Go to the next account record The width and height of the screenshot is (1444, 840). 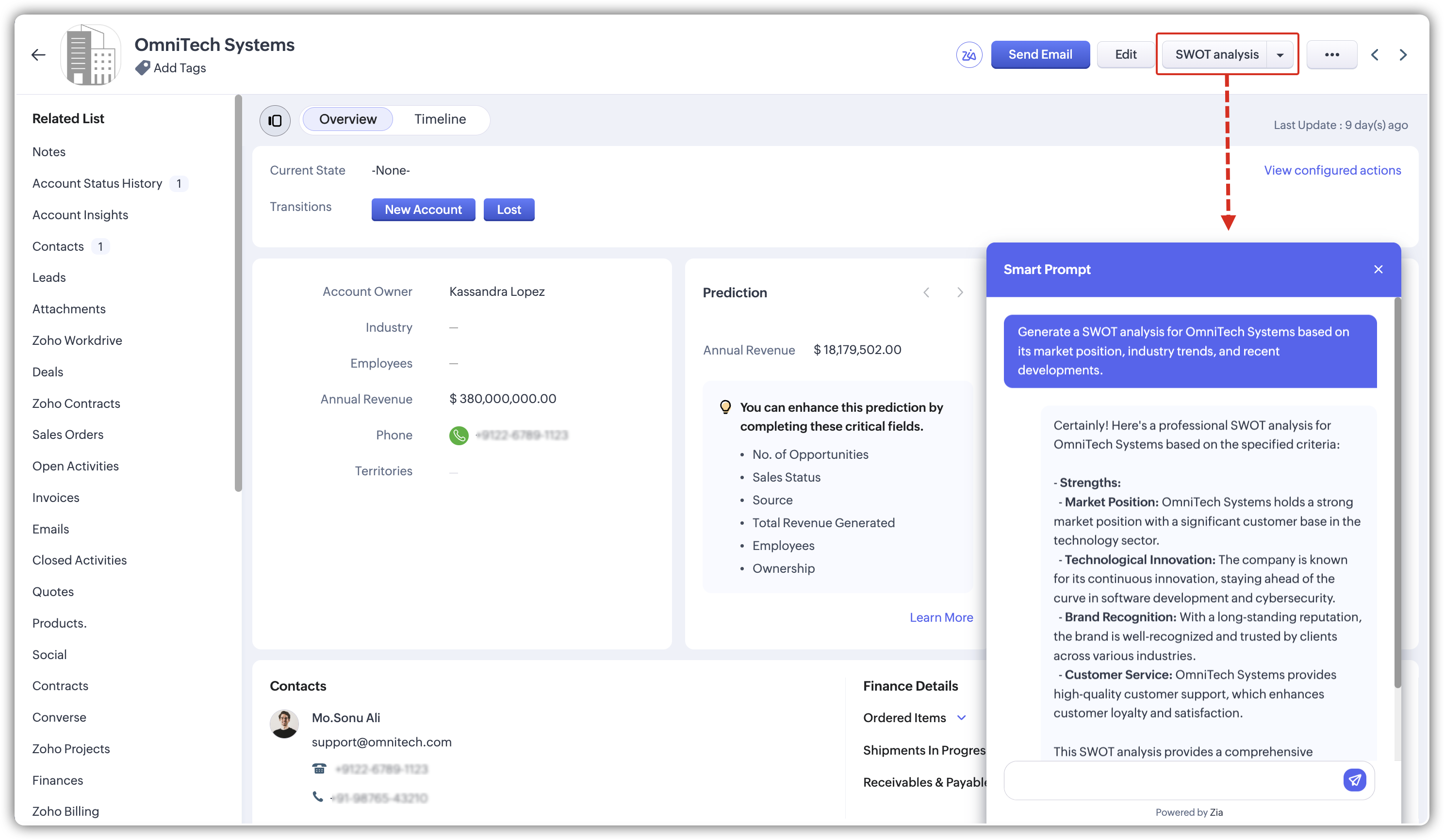click(x=1403, y=55)
